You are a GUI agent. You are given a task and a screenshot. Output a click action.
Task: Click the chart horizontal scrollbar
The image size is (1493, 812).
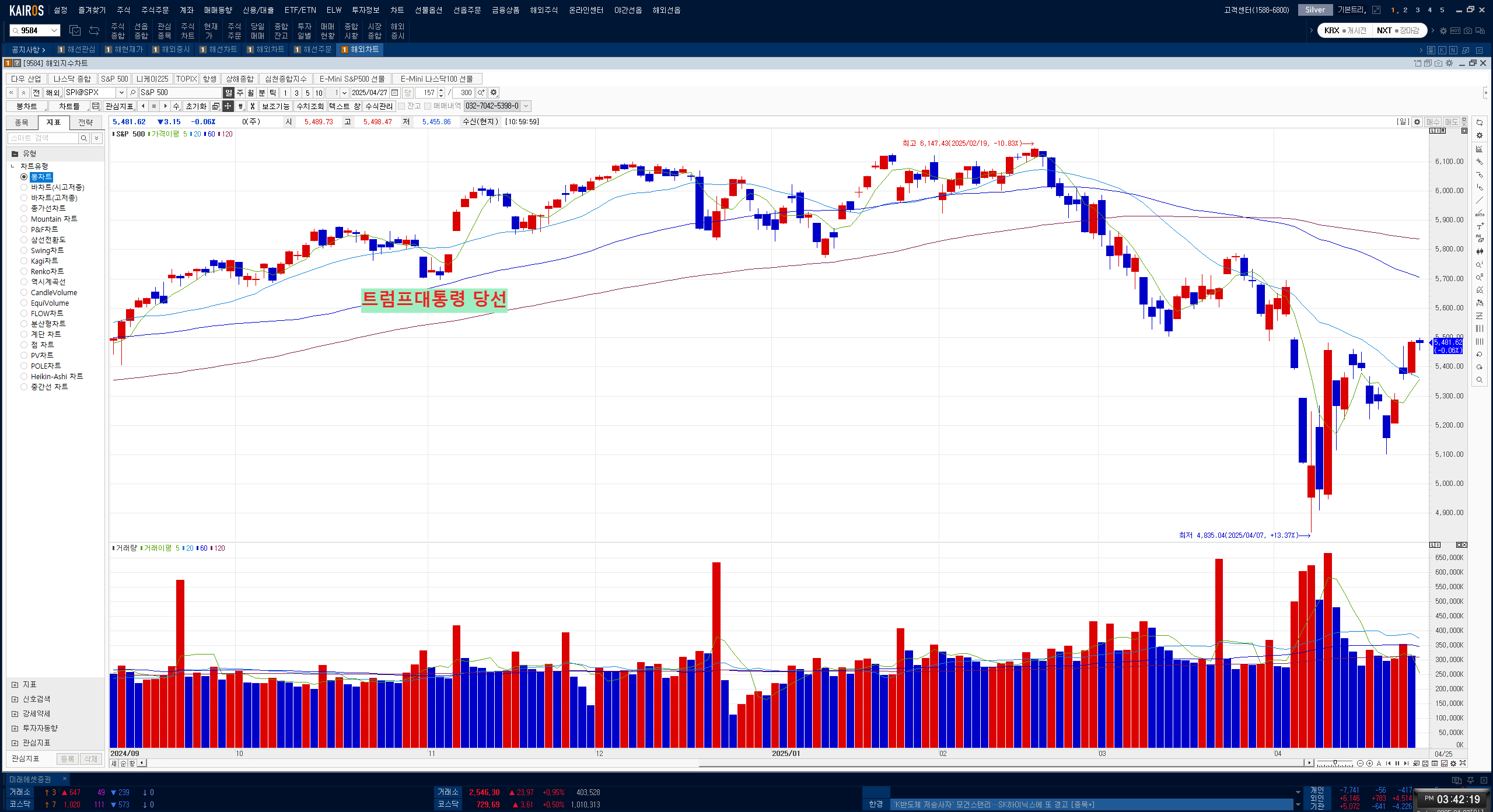1001,763
